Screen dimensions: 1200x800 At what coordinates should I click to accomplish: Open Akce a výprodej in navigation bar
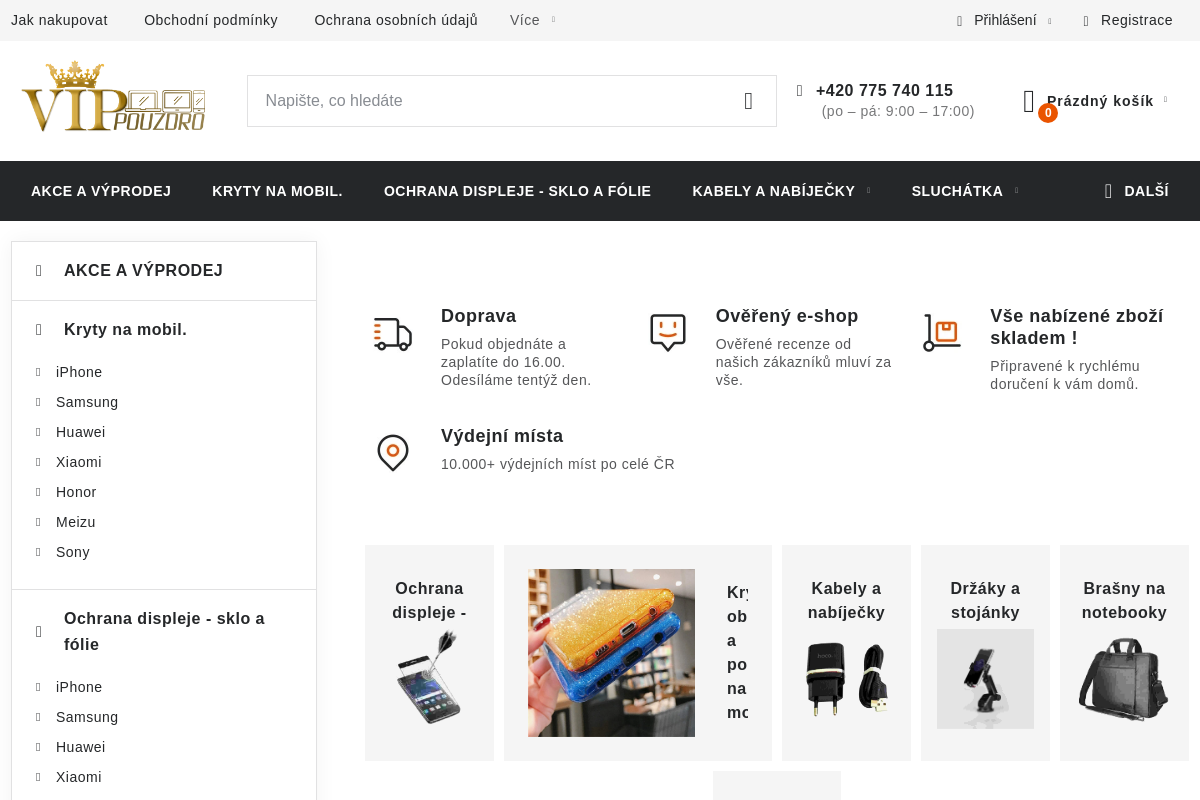pyautogui.click(x=101, y=191)
